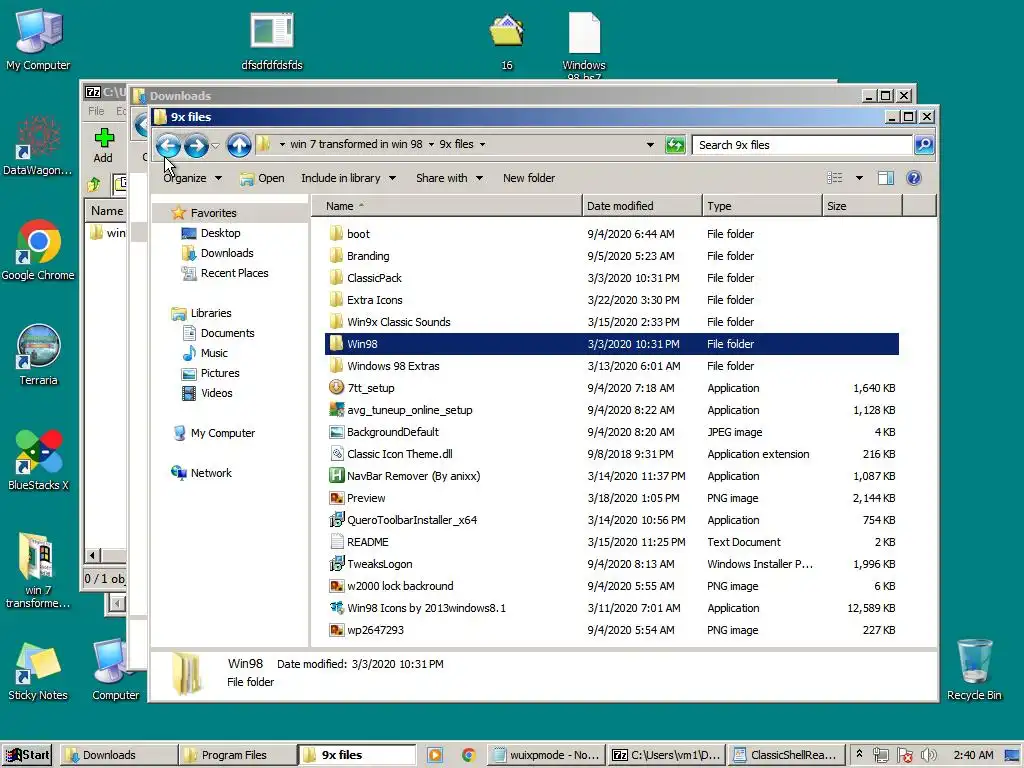Refresh the 9x files folder view
The image size is (1024, 768).
[675, 145]
